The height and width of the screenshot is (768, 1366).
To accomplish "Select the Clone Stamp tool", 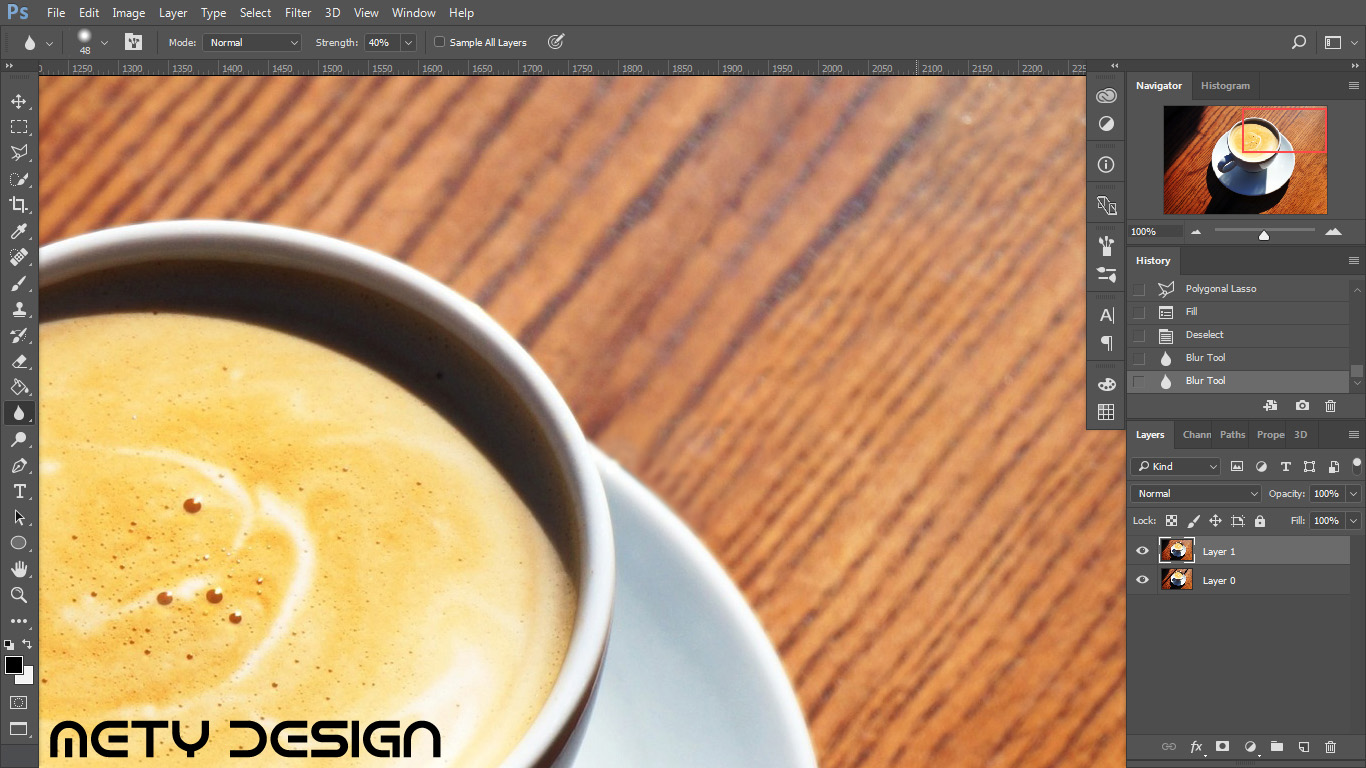I will (x=18, y=309).
